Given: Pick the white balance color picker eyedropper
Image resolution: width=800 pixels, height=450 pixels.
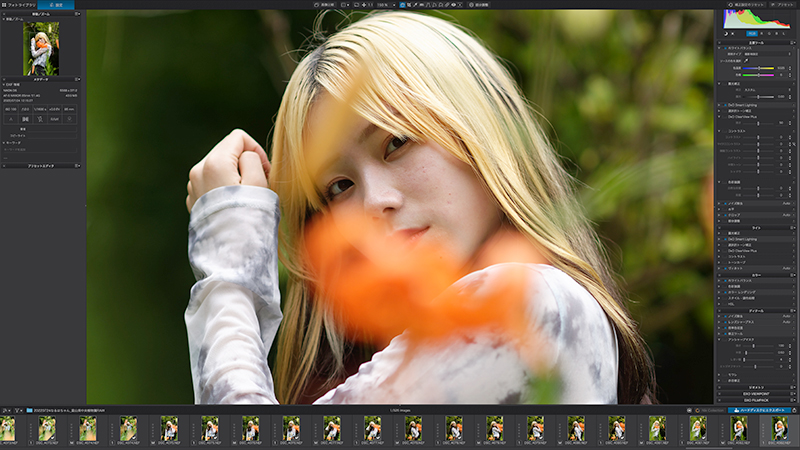Looking at the screenshot, I should click(746, 61).
